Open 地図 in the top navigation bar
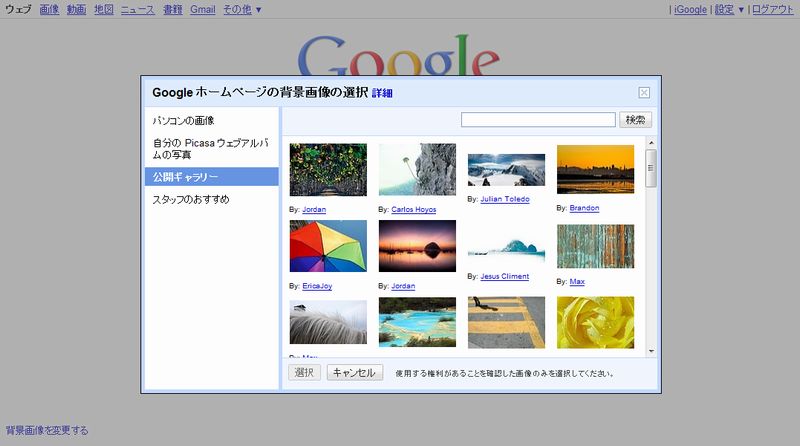The height and width of the screenshot is (446, 800). point(104,9)
